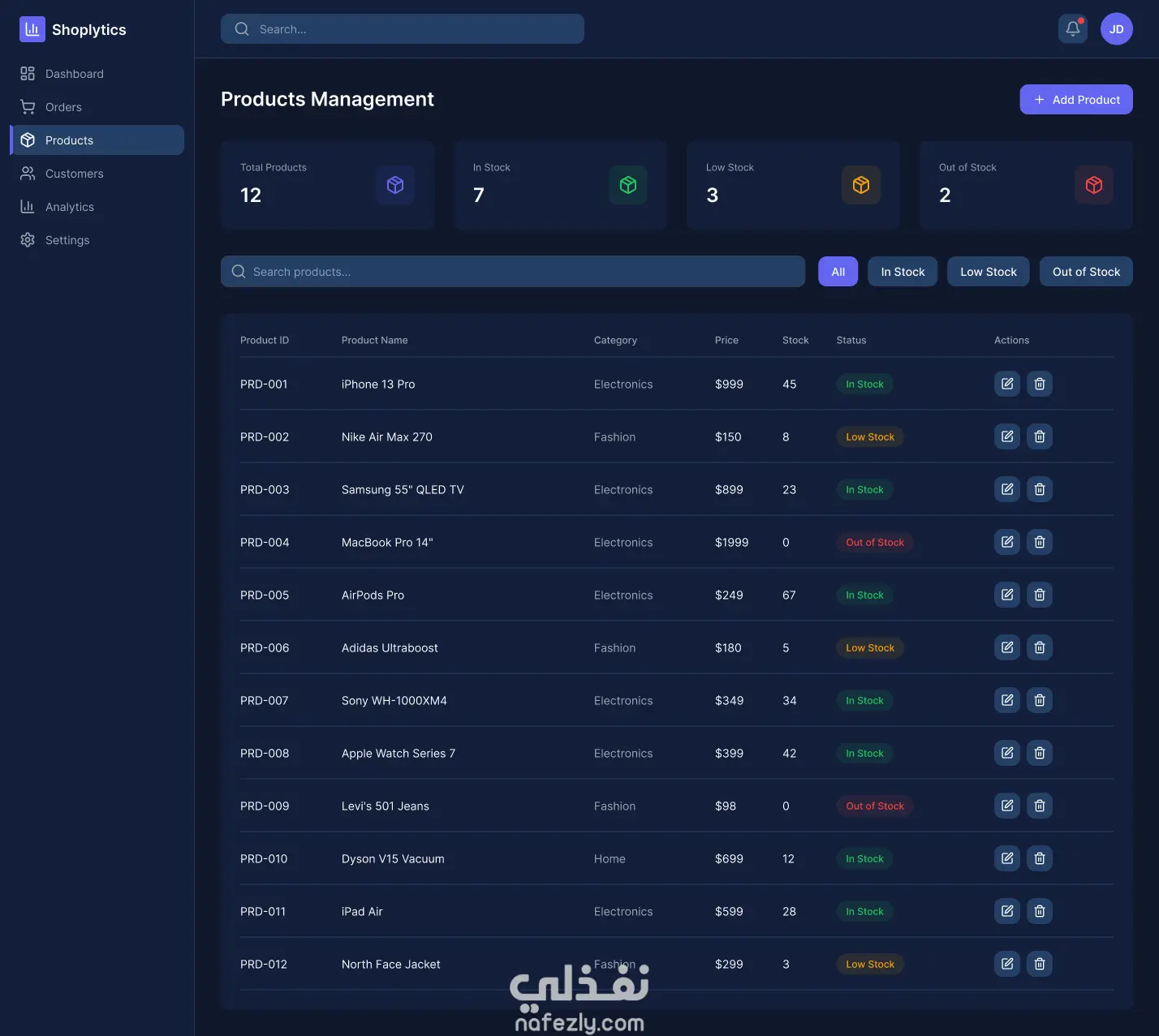The height and width of the screenshot is (1036, 1159).
Task: Delete the Adidas Ultraboost product
Action: tap(1040, 647)
